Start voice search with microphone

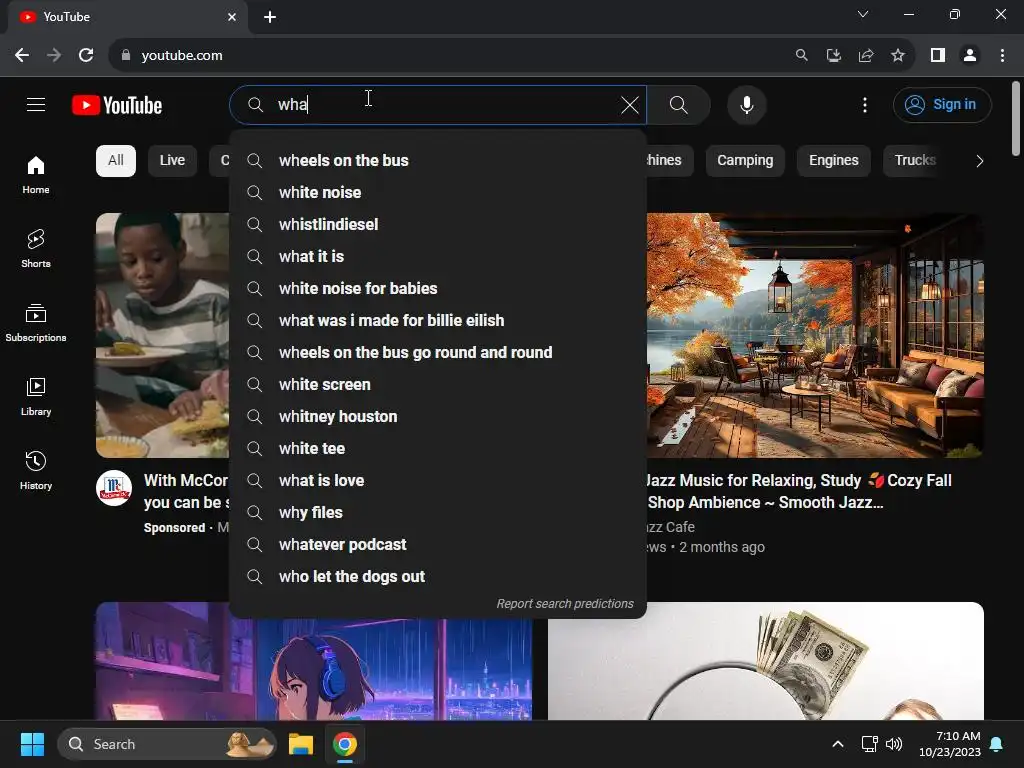pyautogui.click(x=746, y=104)
